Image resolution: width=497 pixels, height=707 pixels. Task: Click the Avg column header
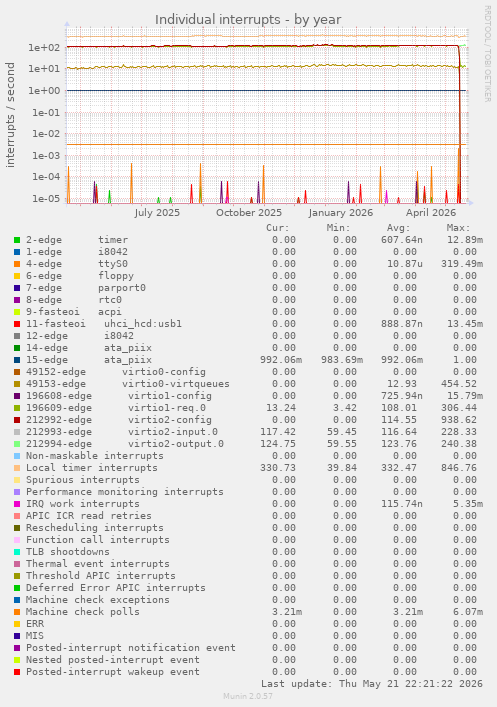(398, 228)
